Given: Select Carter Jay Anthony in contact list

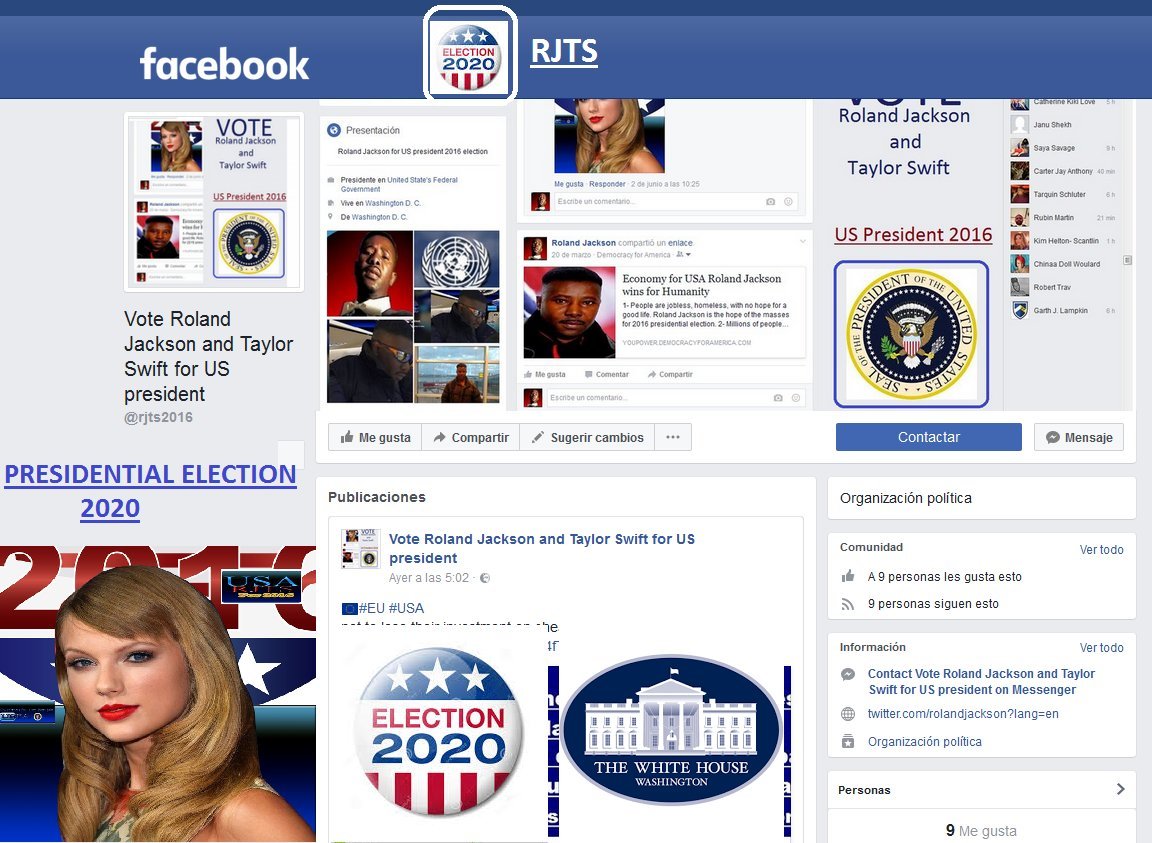Looking at the screenshot, I should (x=1062, y=171).
